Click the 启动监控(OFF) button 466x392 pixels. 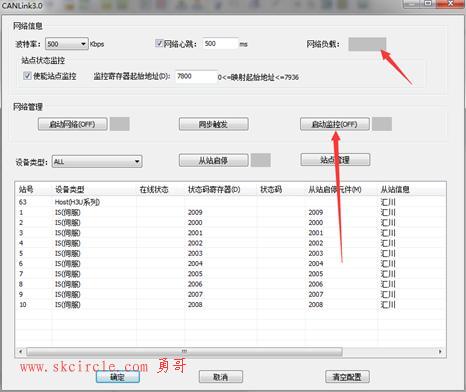[335, 124]
